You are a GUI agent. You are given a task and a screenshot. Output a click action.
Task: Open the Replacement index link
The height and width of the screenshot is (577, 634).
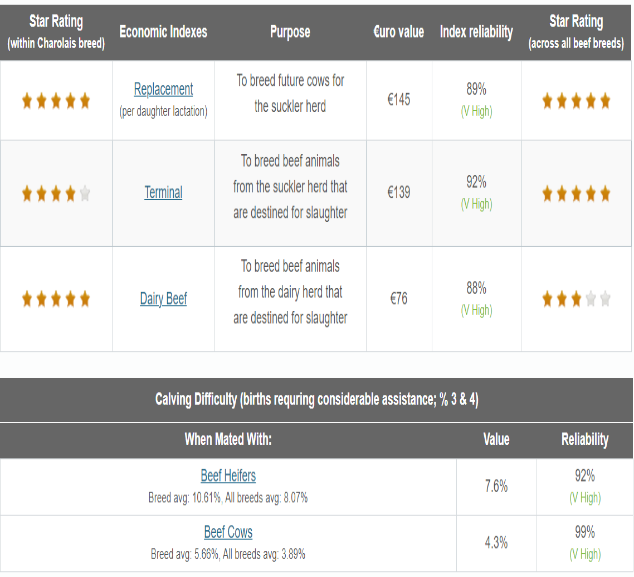coord(163,89)
